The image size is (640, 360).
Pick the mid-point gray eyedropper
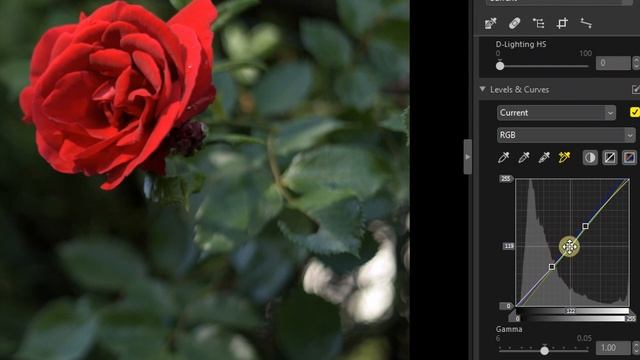[x=524, y=158]
